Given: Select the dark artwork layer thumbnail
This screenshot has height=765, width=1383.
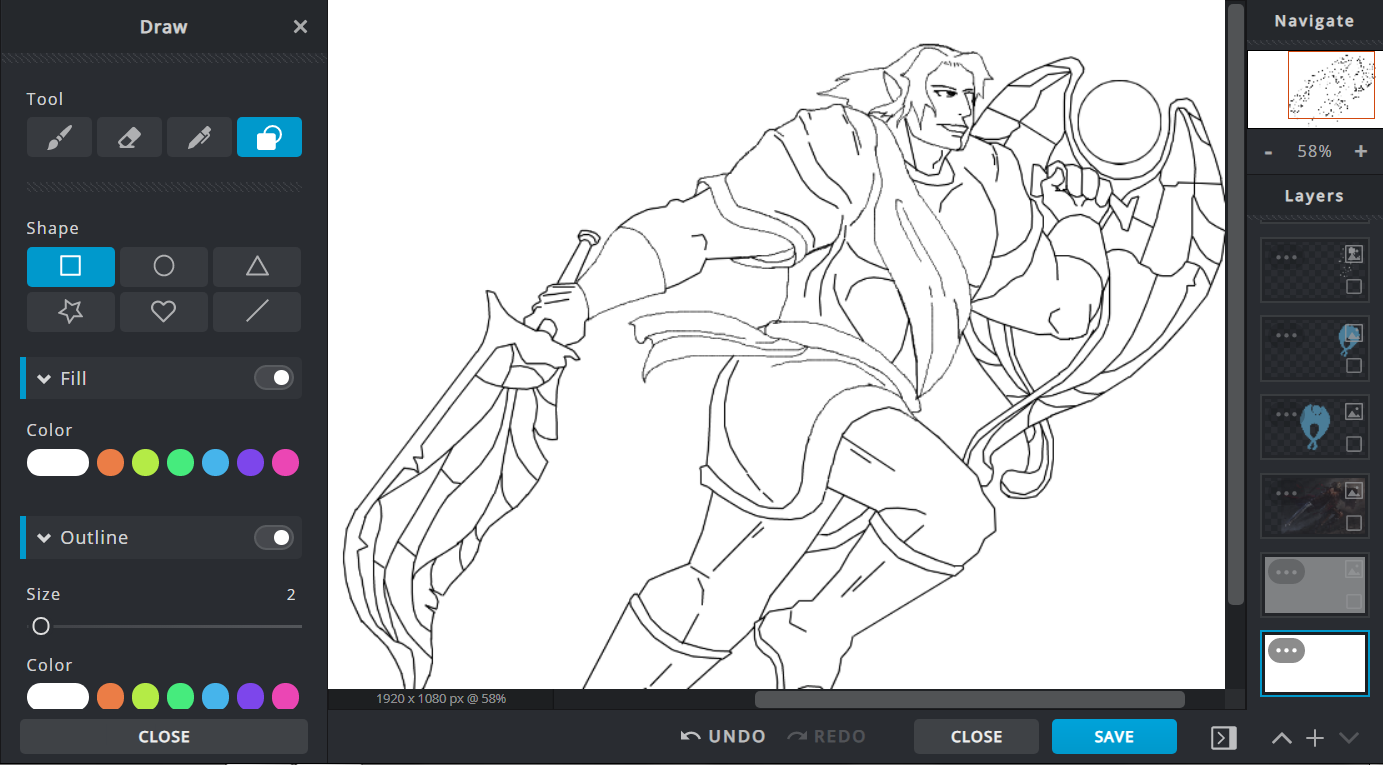Looking at the screenshot, I should pos(1315,506).
